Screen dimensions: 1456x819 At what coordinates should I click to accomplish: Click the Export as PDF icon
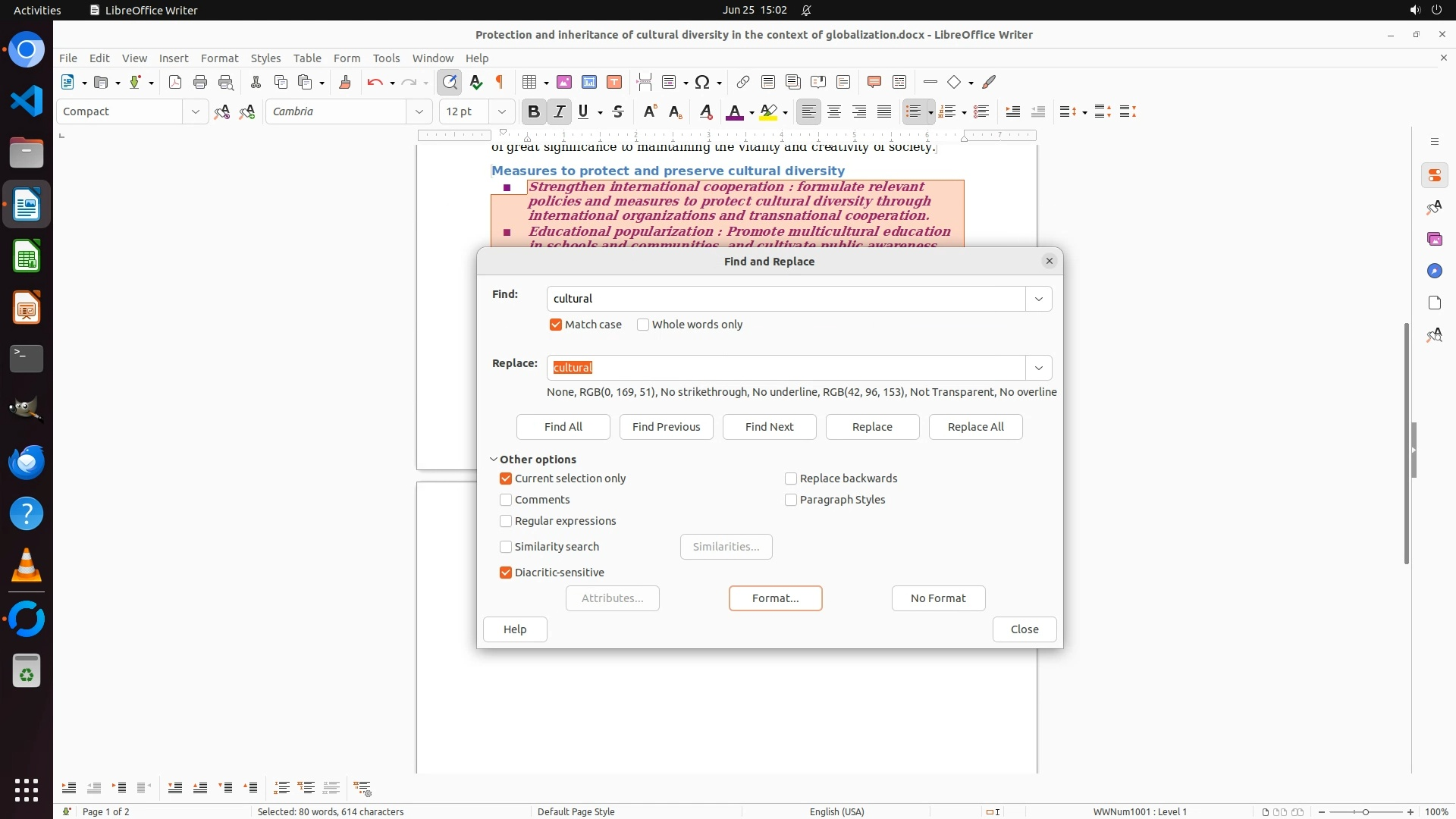pos(175,82)
